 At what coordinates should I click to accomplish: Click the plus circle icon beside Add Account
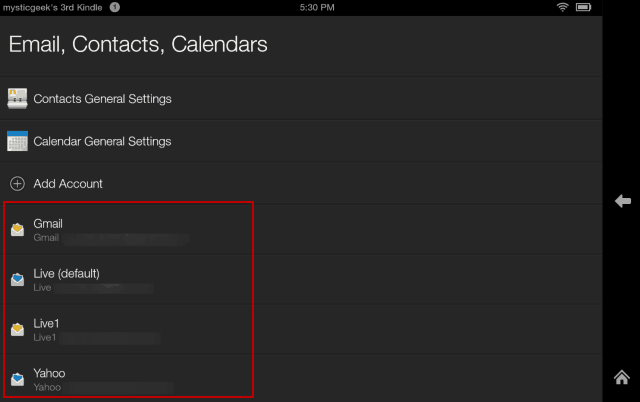17,184
